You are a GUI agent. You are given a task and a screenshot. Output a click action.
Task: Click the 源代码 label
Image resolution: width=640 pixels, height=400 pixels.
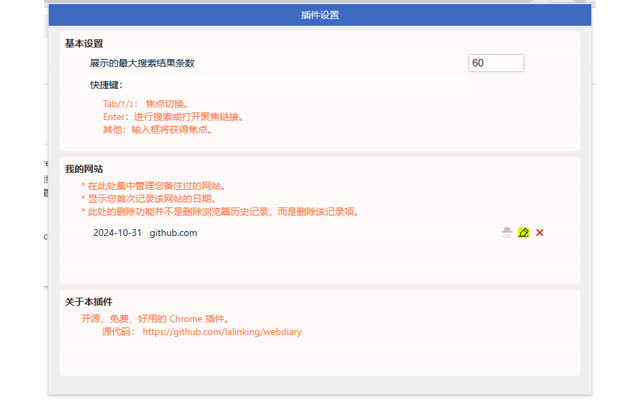(118, 332)
